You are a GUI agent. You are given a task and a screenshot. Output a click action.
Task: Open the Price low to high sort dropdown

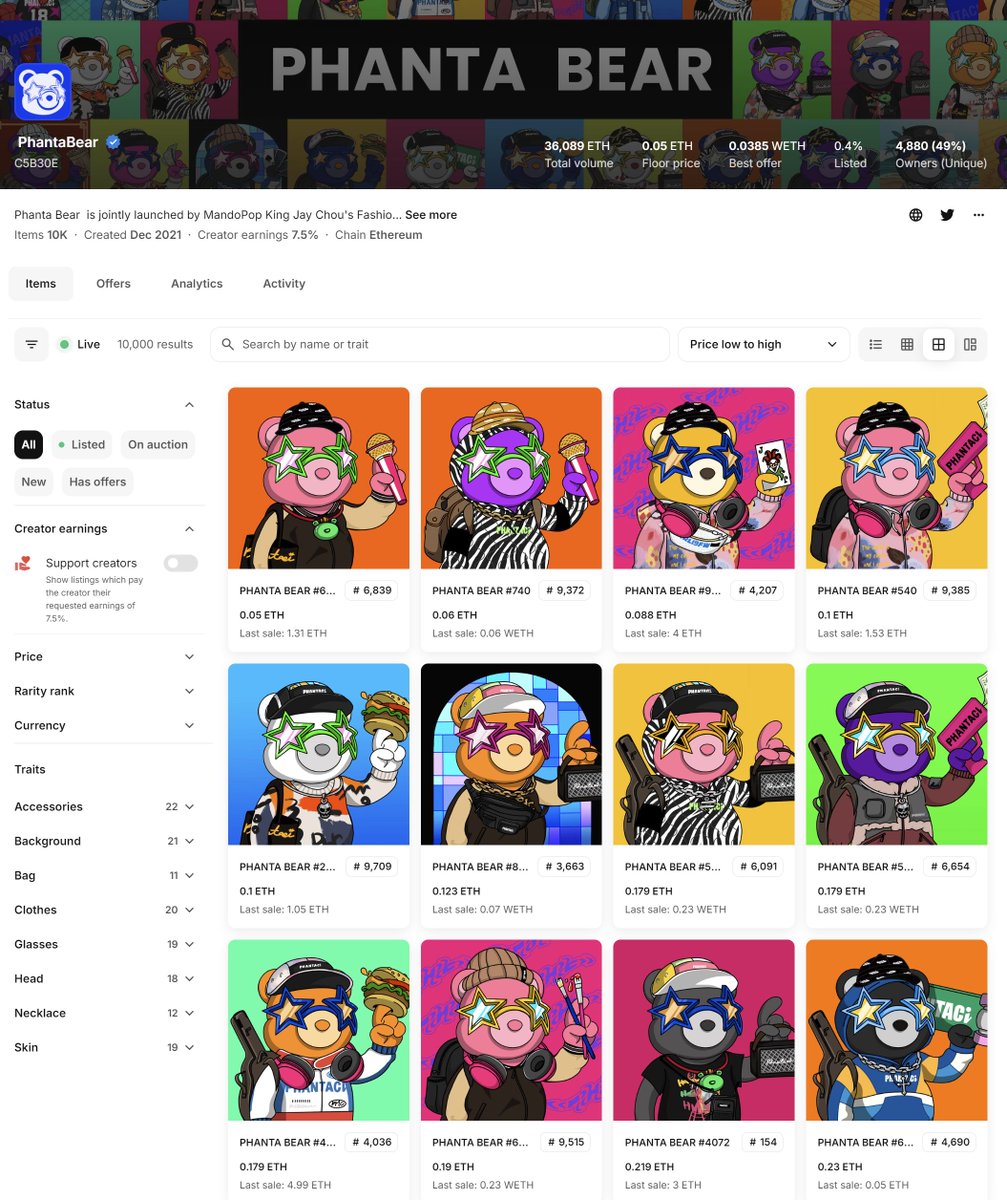point(764,344)
